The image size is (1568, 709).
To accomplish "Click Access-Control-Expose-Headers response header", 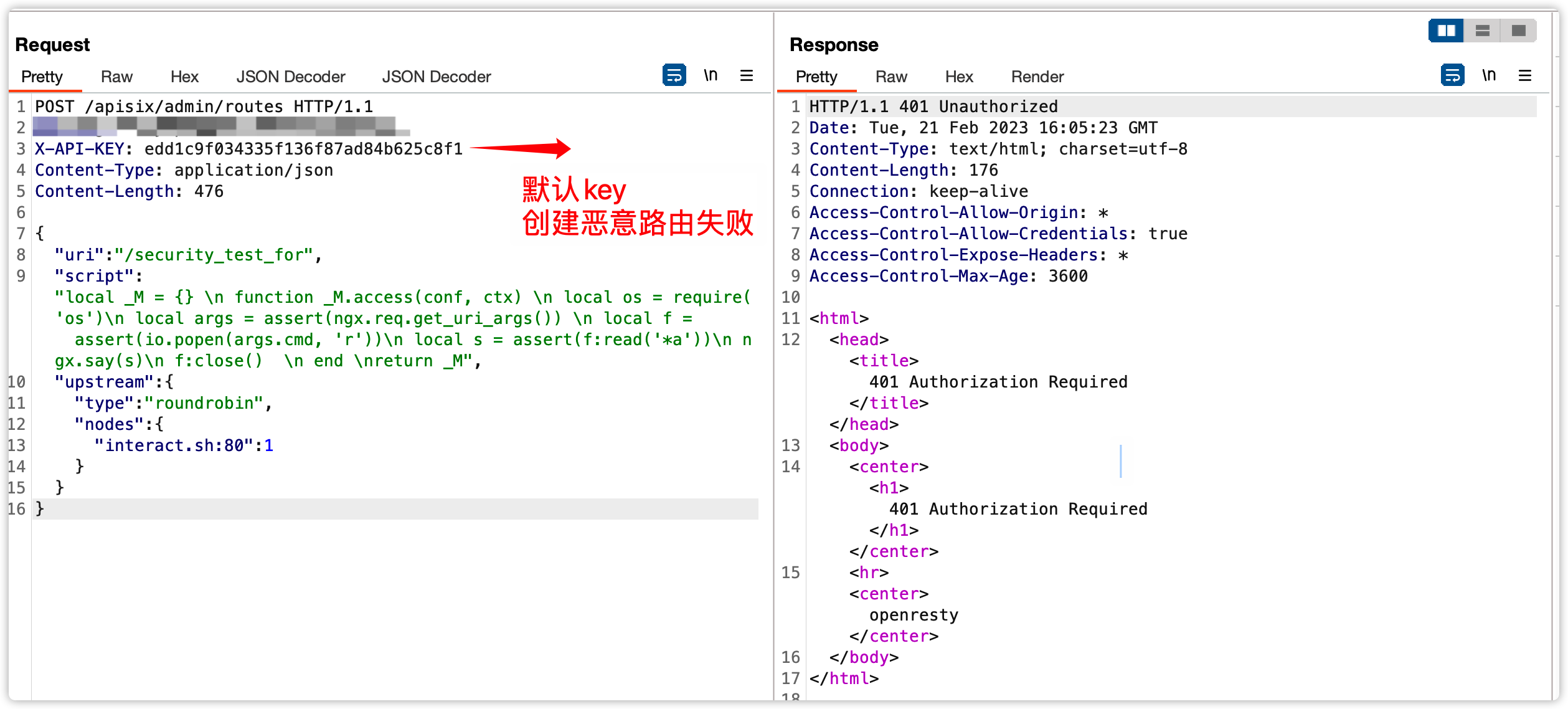I will pos(968,255).
